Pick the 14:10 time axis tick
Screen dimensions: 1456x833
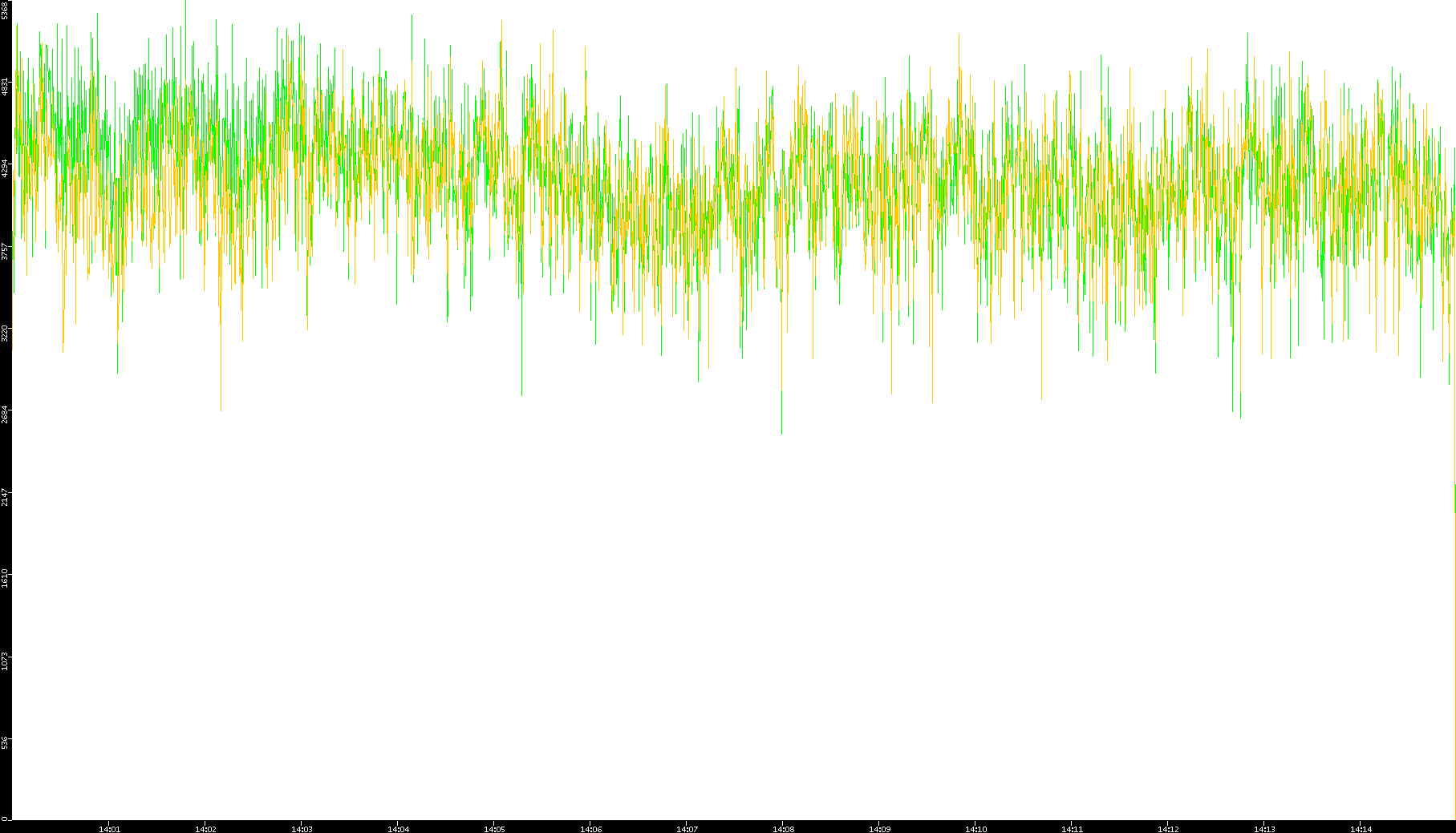coord(975,829)
